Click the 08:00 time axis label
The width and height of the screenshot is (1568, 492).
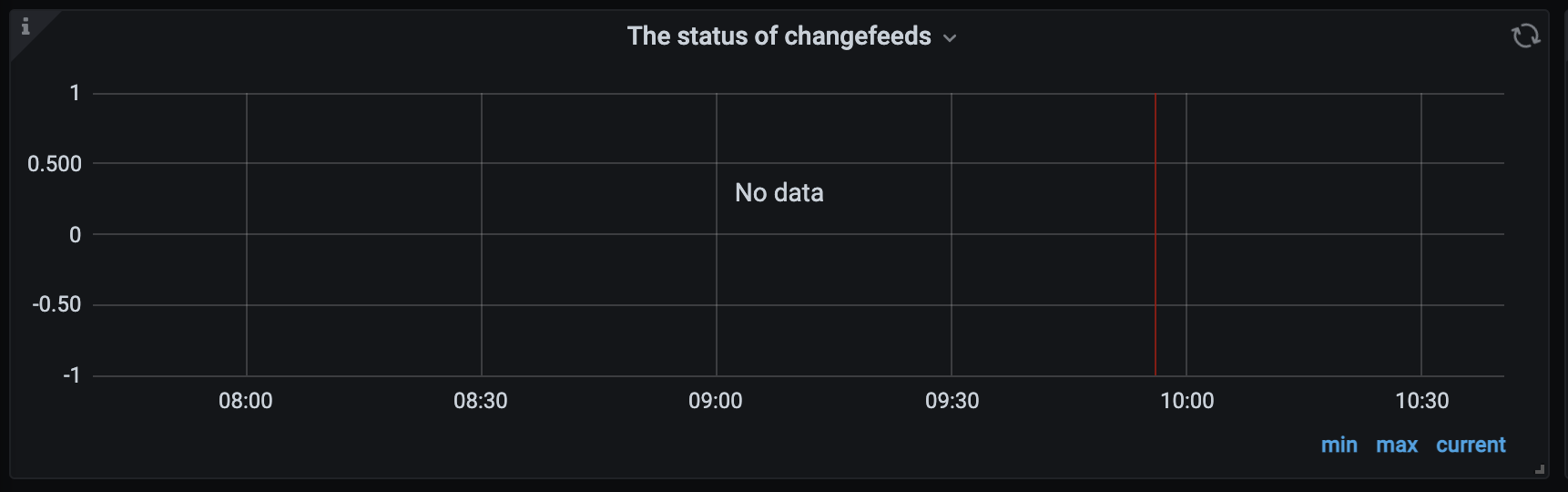click(x=246, y=401)
